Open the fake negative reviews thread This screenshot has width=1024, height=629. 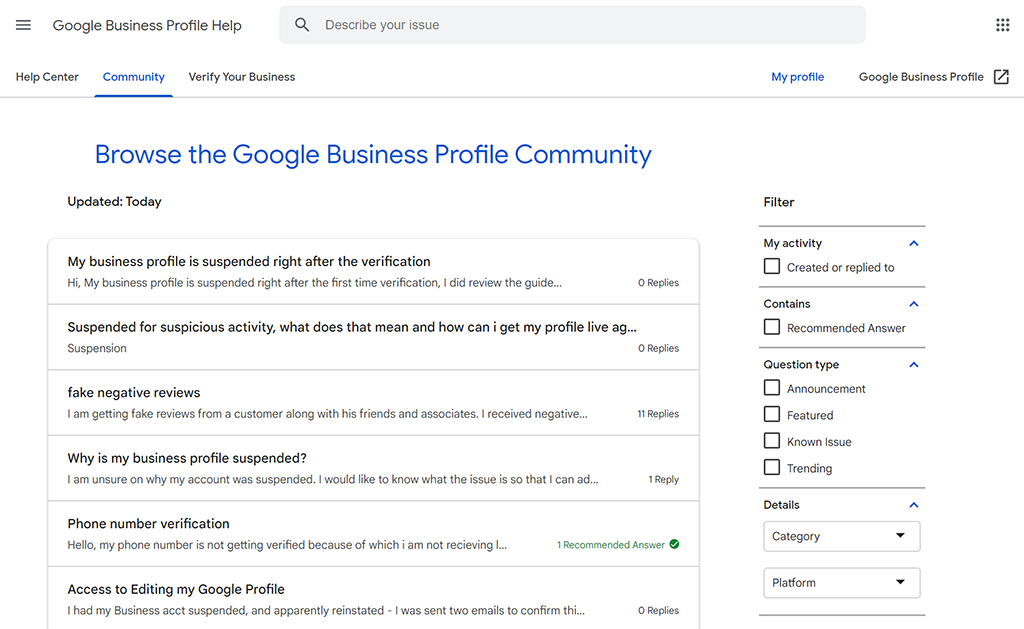pos(373,403)
